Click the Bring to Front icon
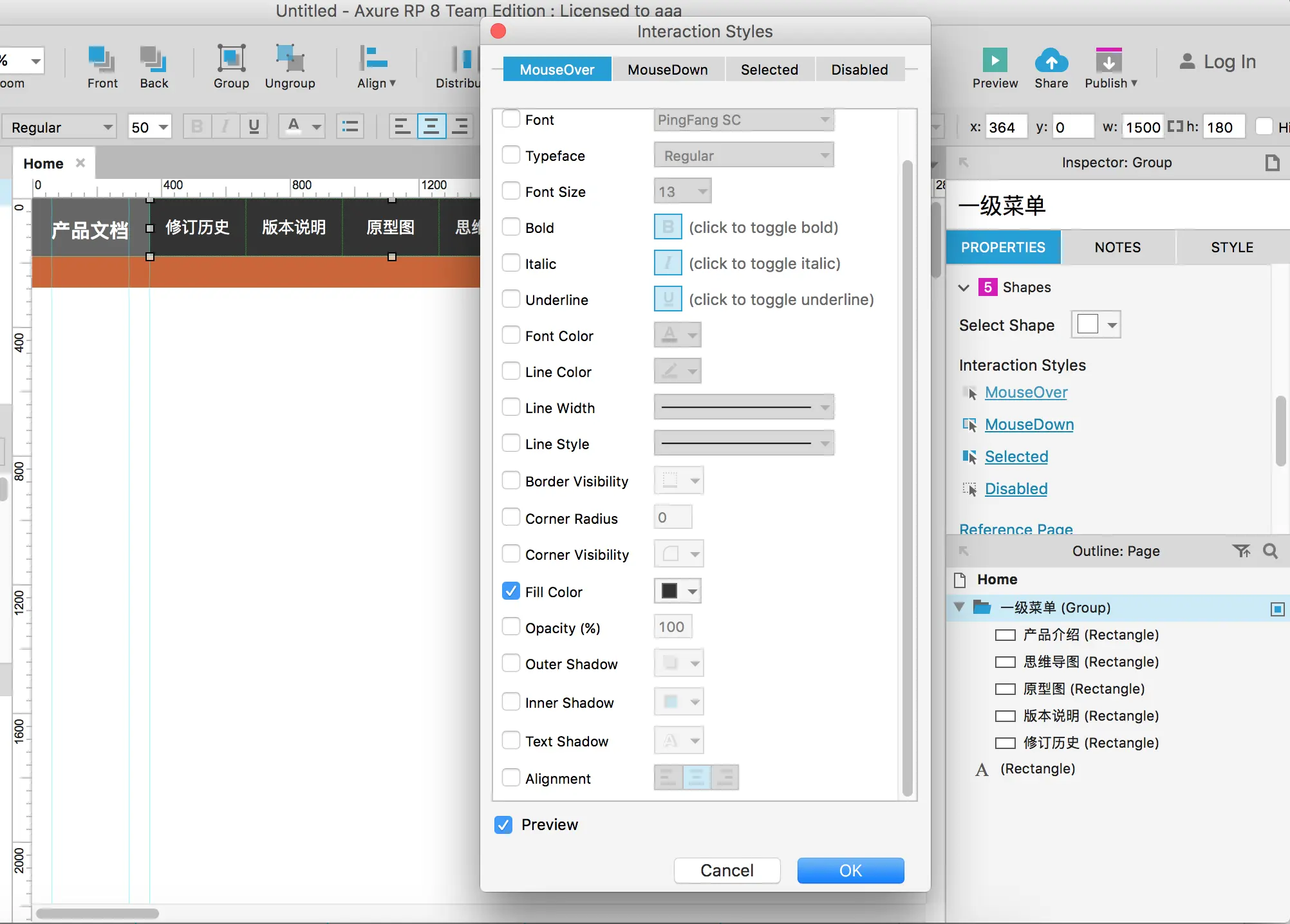The height and width of the screenshot is (924, 1290). (x=102, y=59)
